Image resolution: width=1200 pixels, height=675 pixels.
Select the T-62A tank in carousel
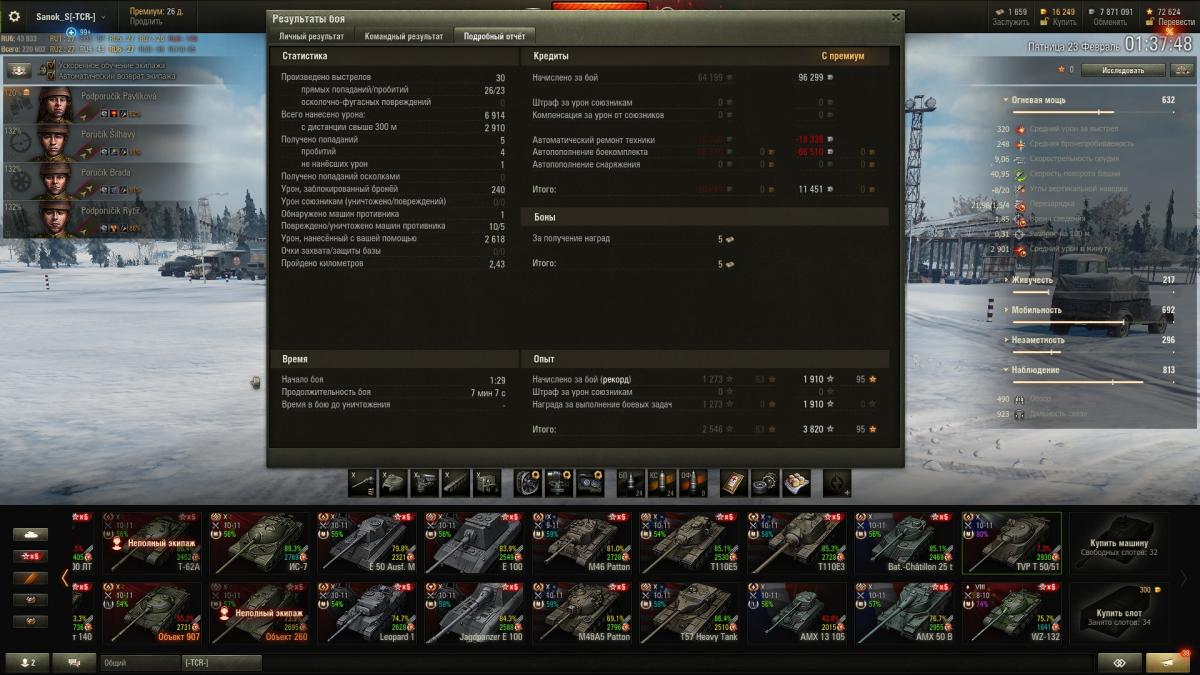pos(151,542)
